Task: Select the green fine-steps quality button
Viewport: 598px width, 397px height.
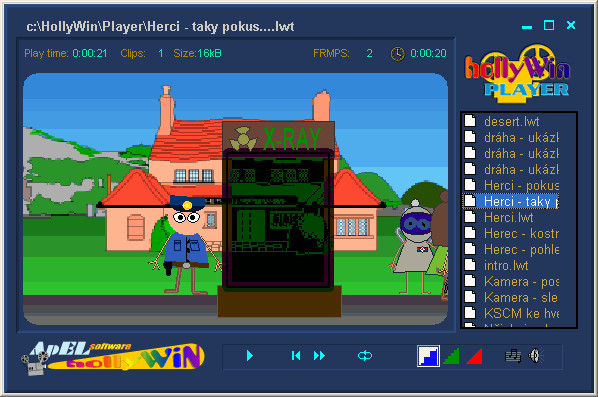Action: point(452,356)
